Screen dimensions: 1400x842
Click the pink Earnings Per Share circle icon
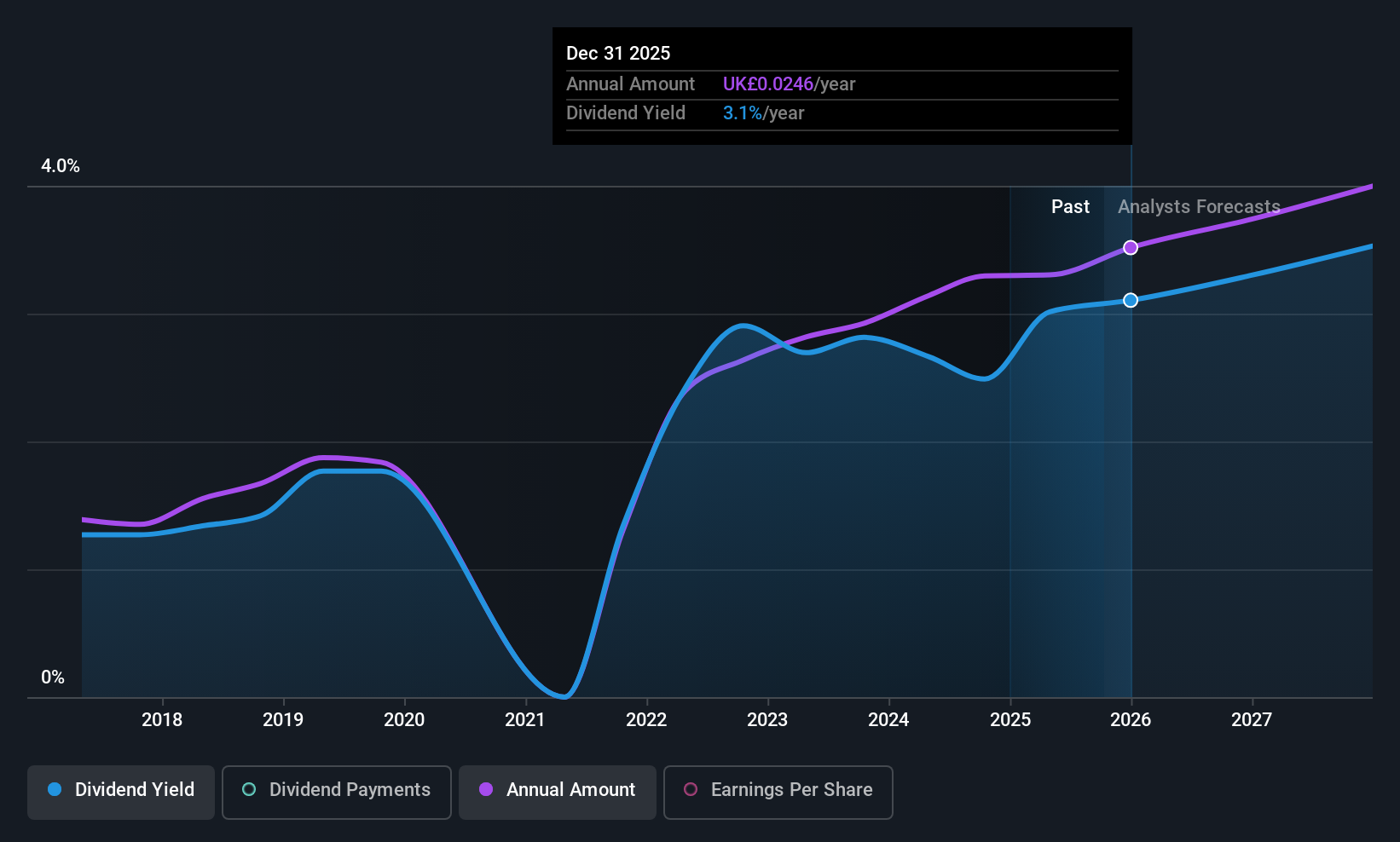(691, 789)
